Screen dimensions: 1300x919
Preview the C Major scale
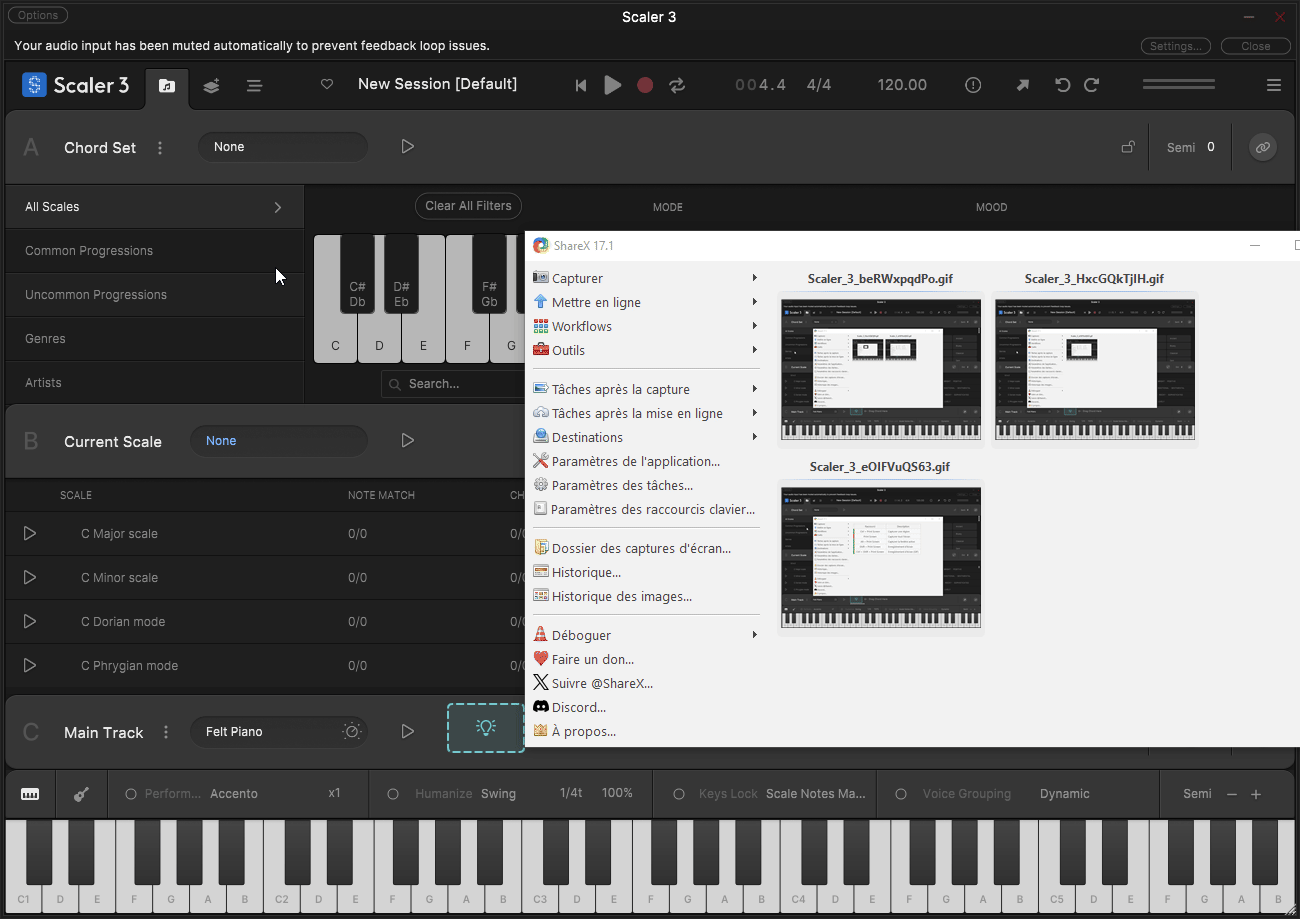click(x=30, y=534)
